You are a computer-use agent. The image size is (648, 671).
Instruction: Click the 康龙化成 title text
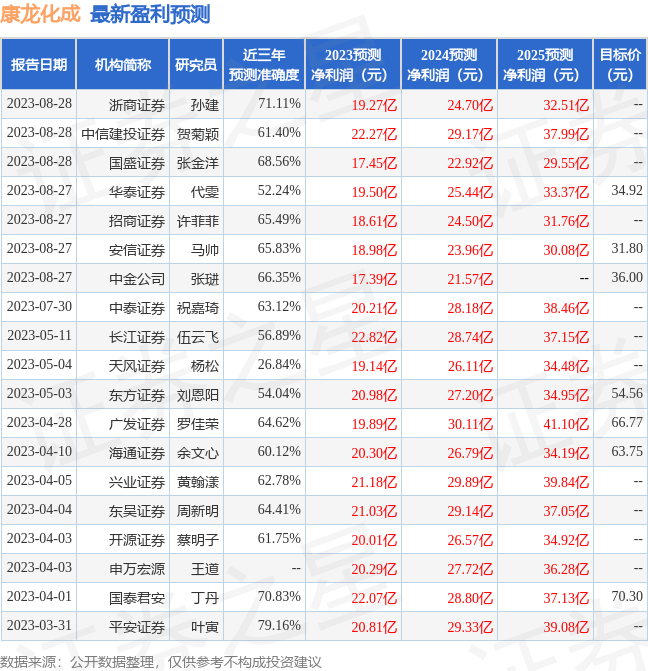pos(40,13)
